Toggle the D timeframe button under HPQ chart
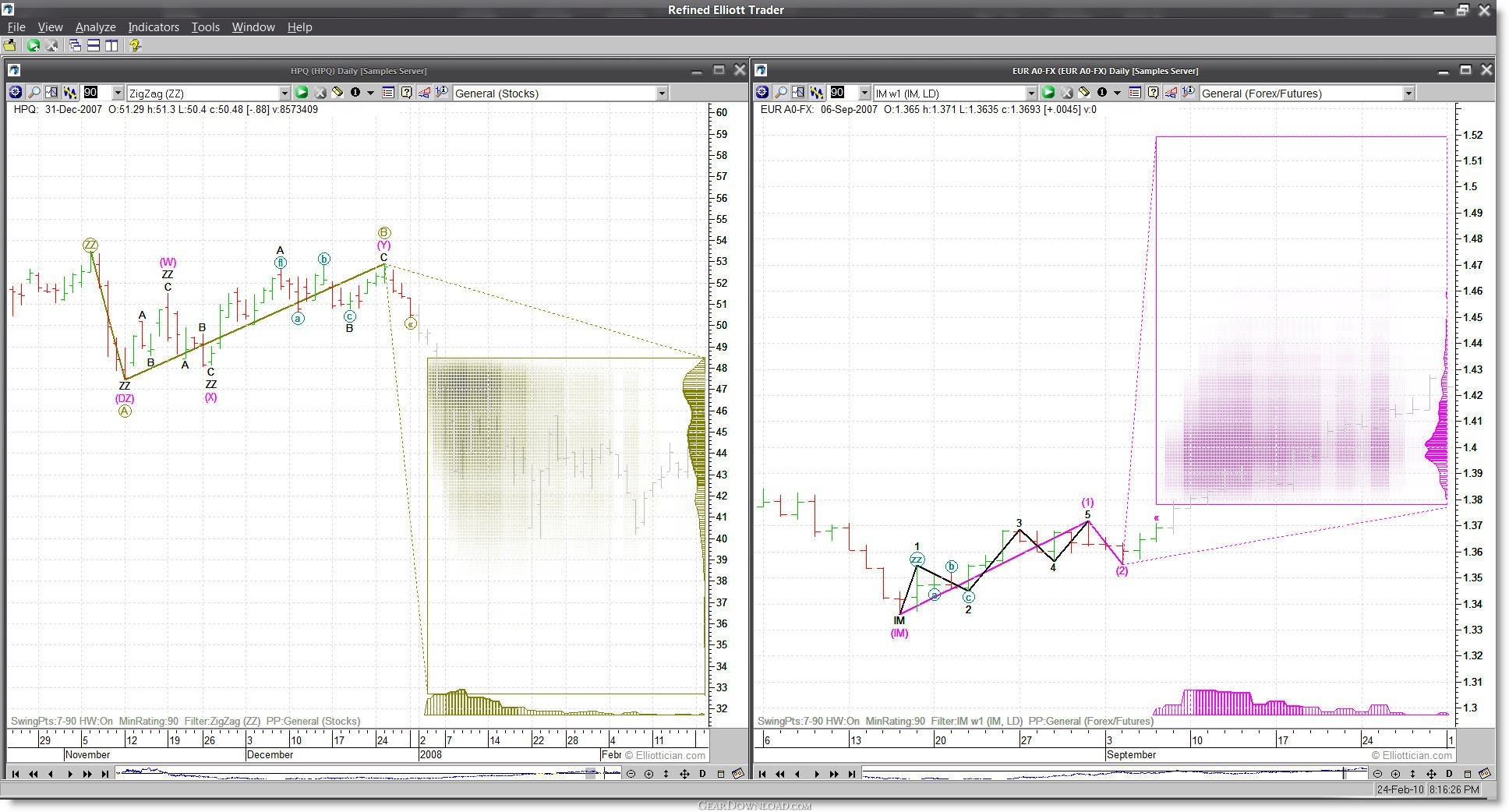Screen dimensions: 1509x812 point(702,774)
